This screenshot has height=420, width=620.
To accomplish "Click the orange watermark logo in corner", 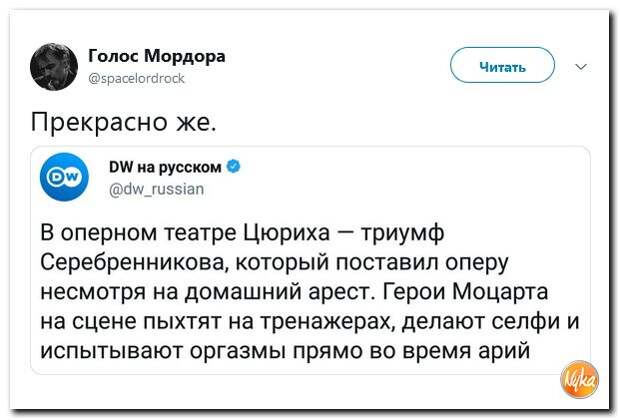I will tap(579, 384).
